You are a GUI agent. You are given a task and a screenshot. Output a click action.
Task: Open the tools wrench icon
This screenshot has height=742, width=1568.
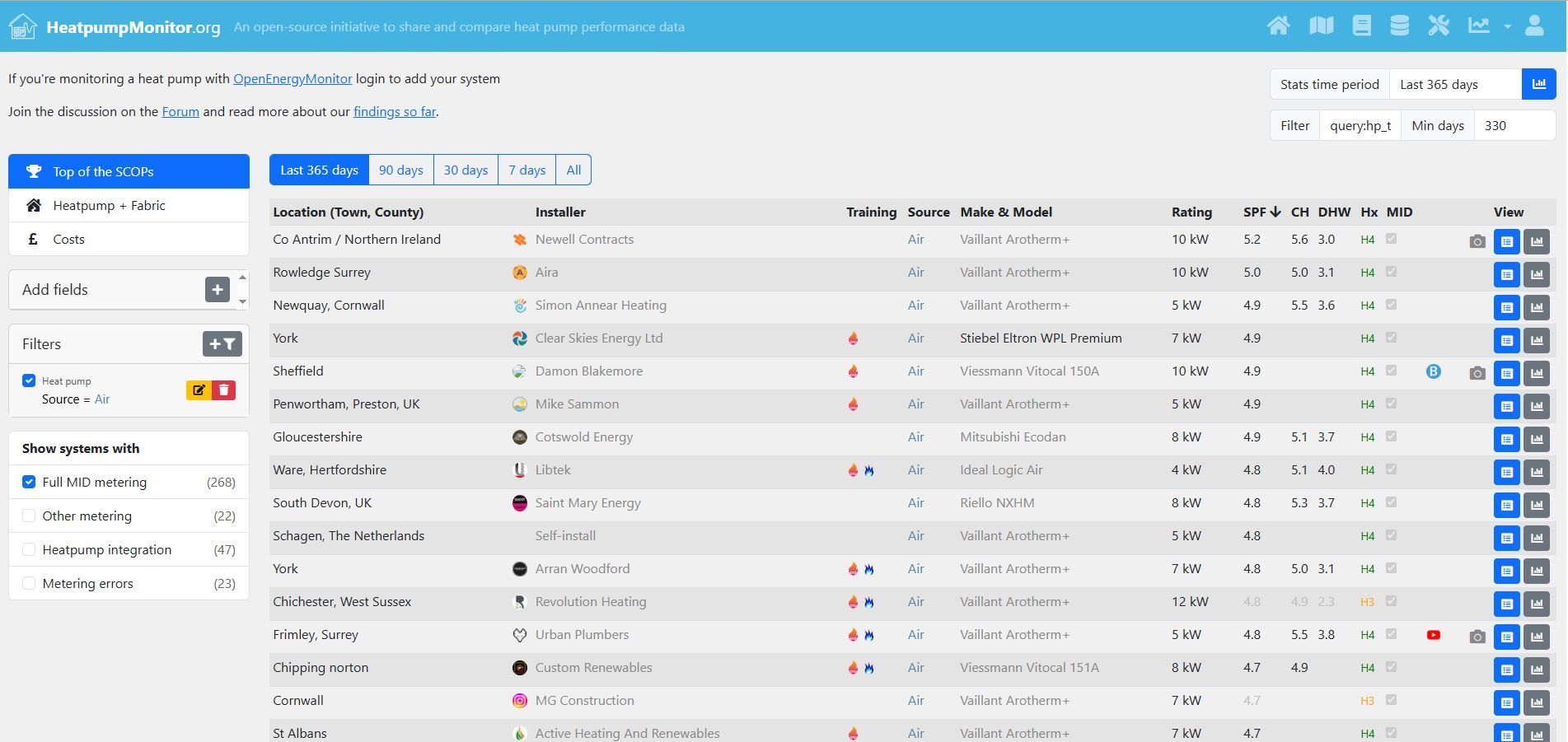pyautogui.click(x=1439, y=26)
